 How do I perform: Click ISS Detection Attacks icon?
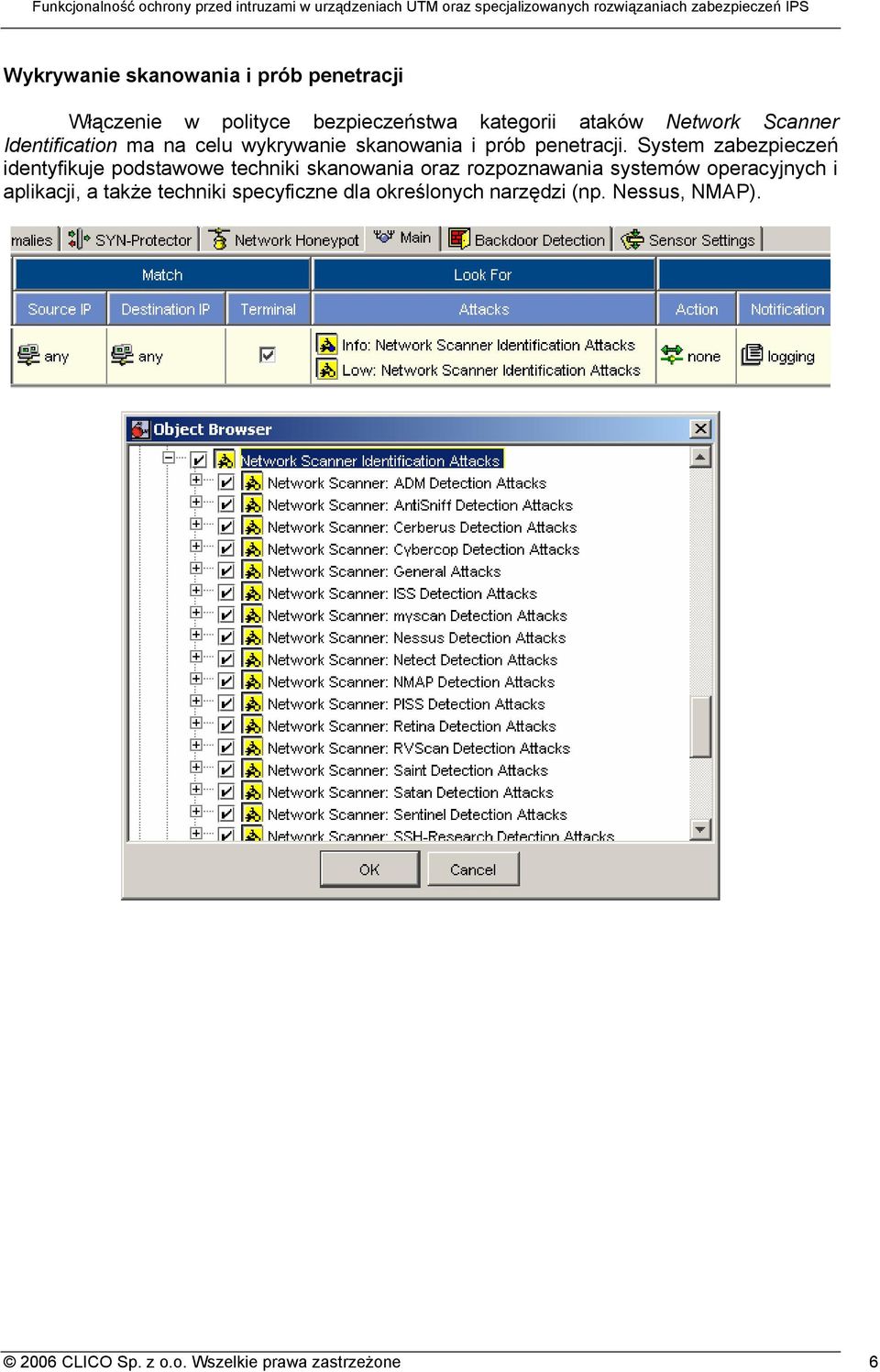pyautogui.click(x=253, y=592)
